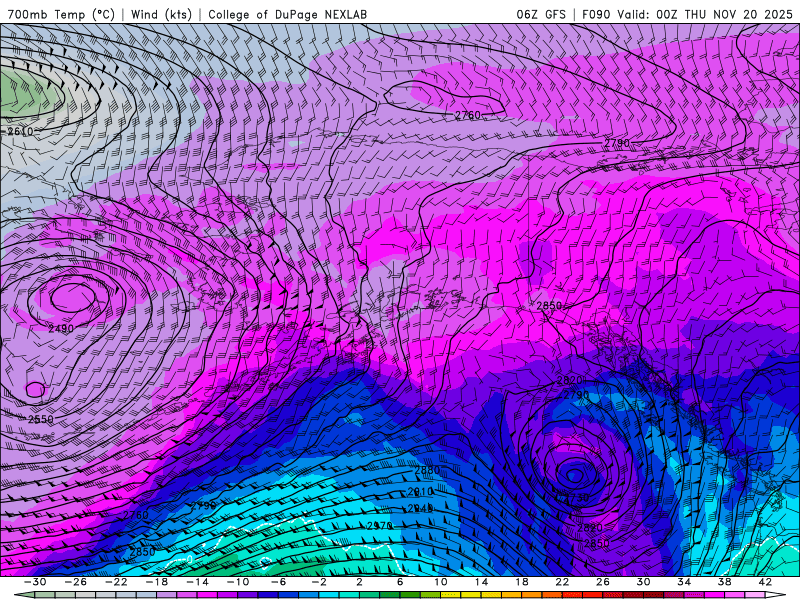Click the 42 colorbar tick label
Image resolution: width=800 pixels, height=600 pixels.
point(765,582)
